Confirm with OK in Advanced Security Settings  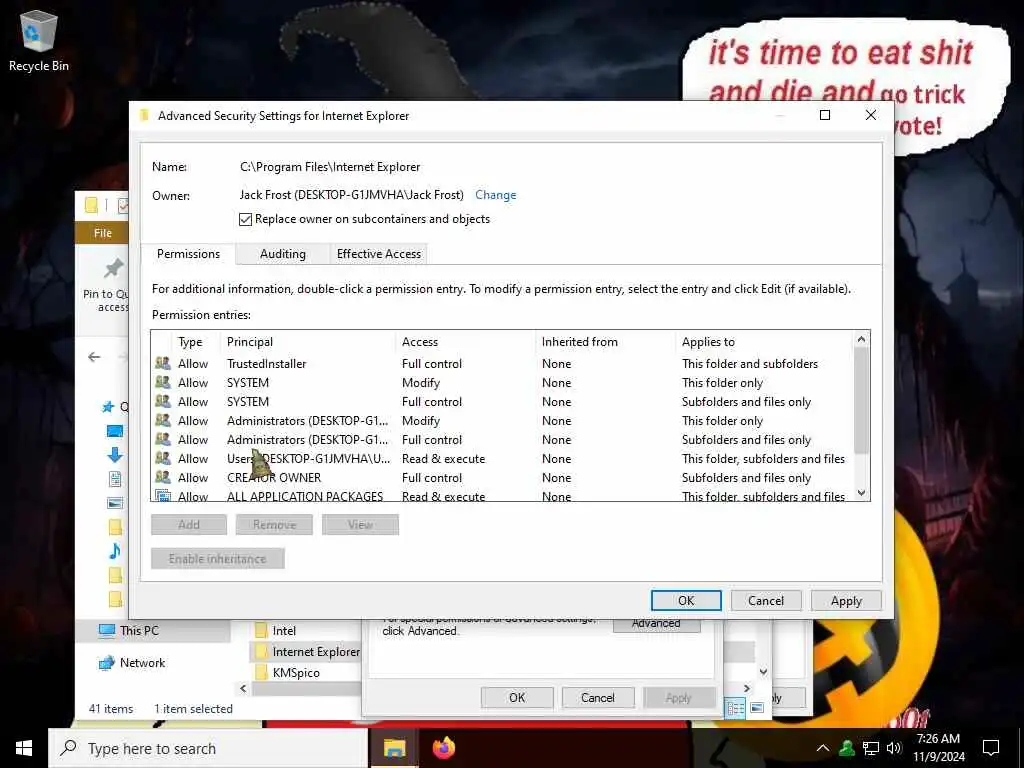(x=686, y=601)
